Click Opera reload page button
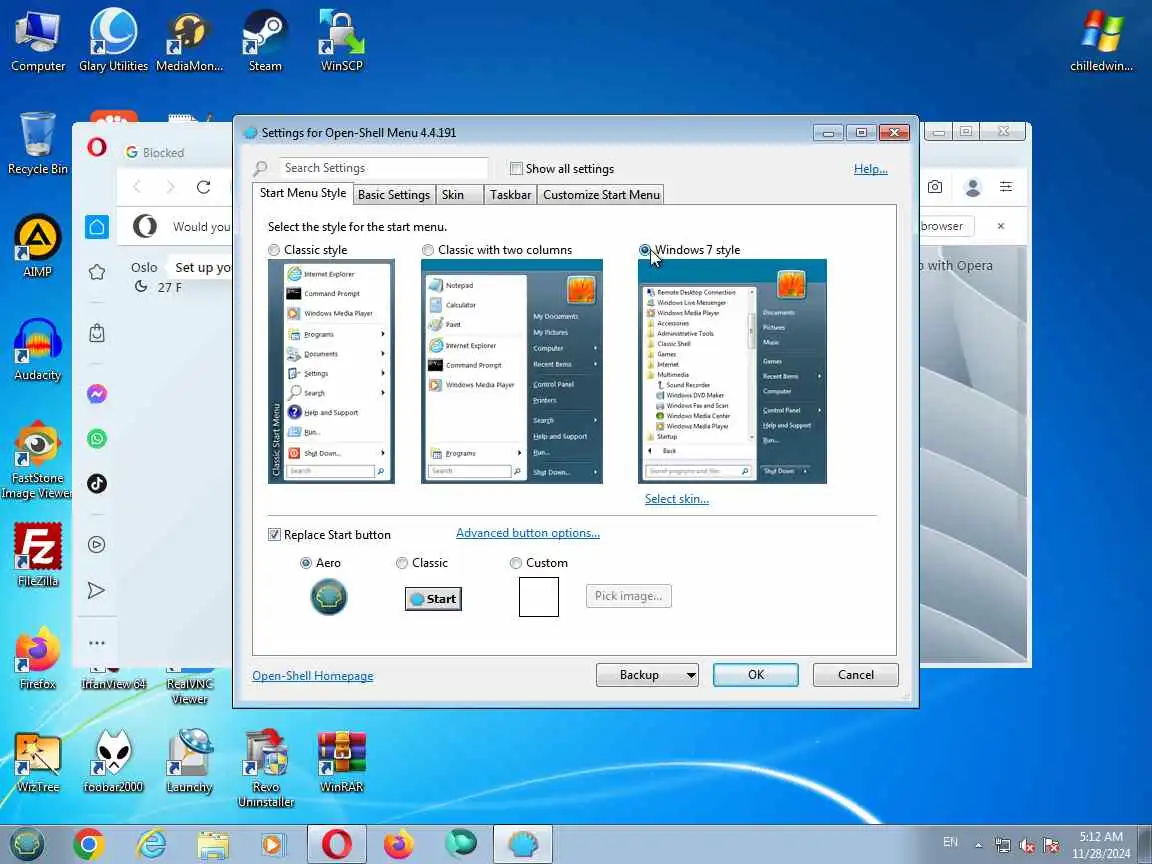The width and height of the screenshot is (1152, 864). coord(204,187)
